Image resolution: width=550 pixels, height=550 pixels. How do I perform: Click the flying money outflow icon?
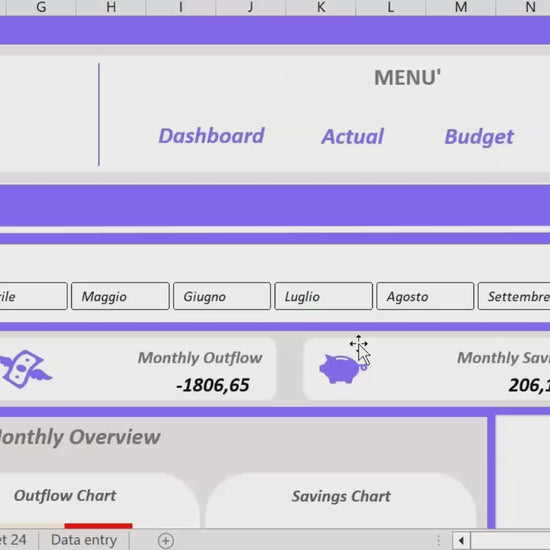coord(25,369)
